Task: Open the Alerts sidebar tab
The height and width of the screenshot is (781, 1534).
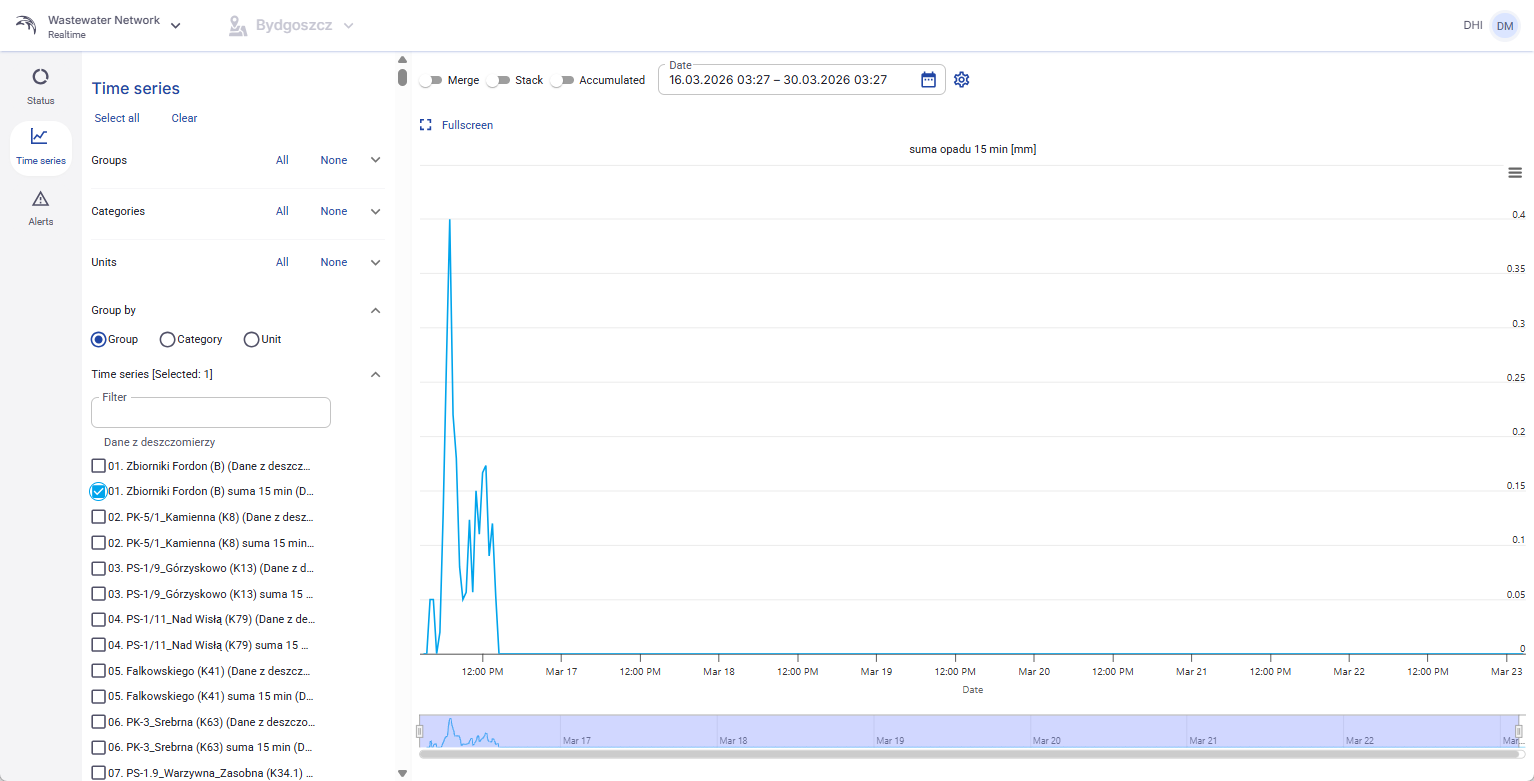Action: click(x=40, y=208)
